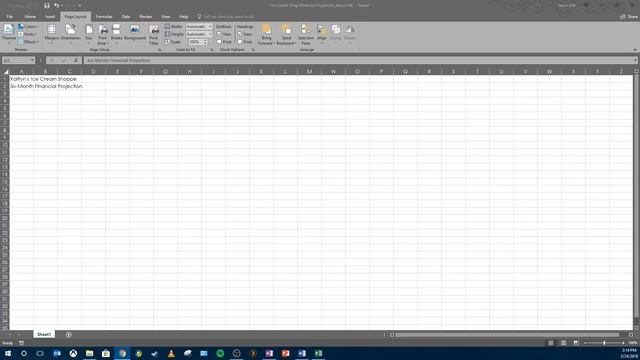Open the theme Colors dropdown
This screenshot has width=640, height=360.
pyautogui.click(x=28, y=27)
